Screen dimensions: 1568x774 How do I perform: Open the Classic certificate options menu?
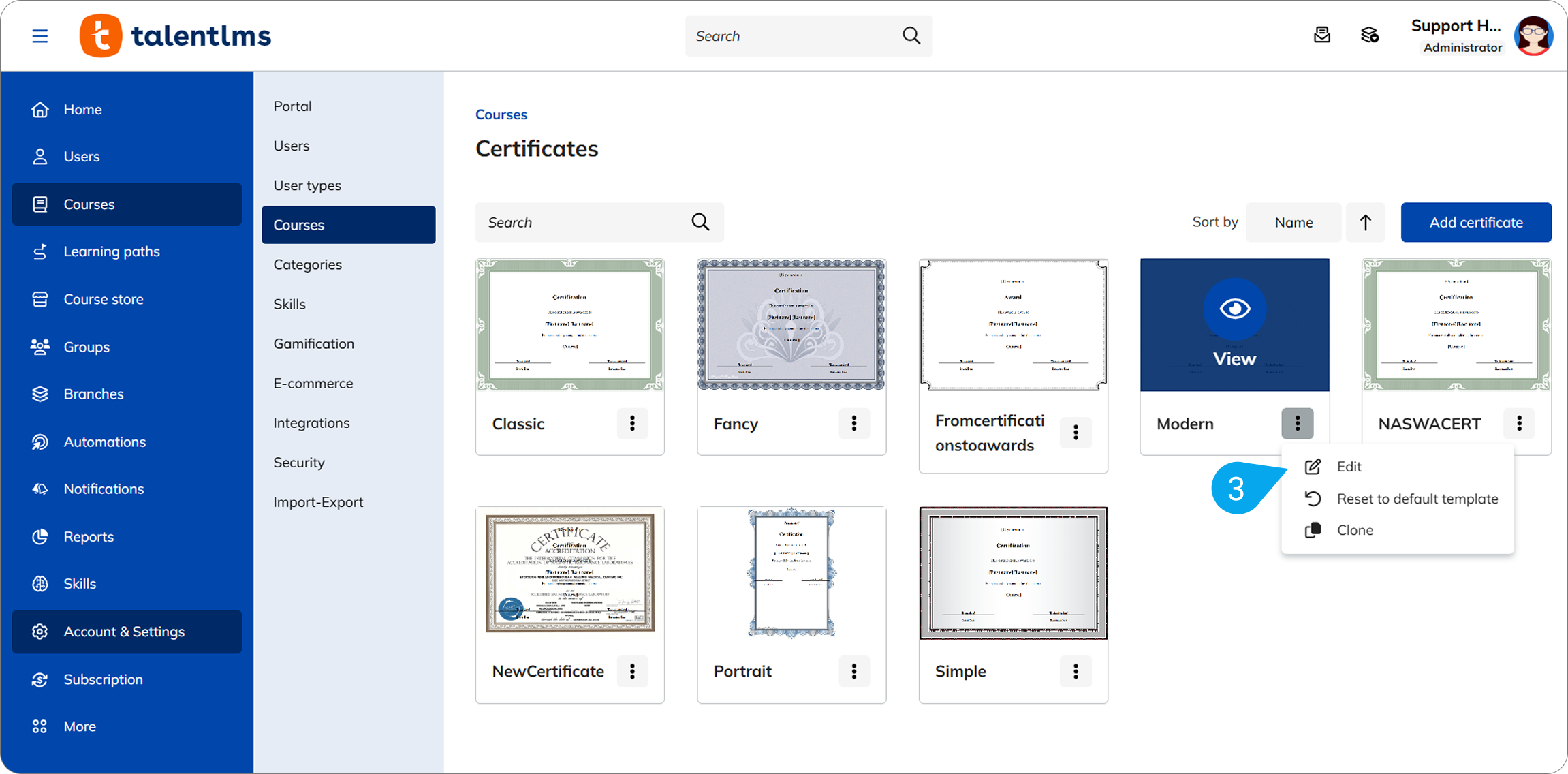(632, 424)
